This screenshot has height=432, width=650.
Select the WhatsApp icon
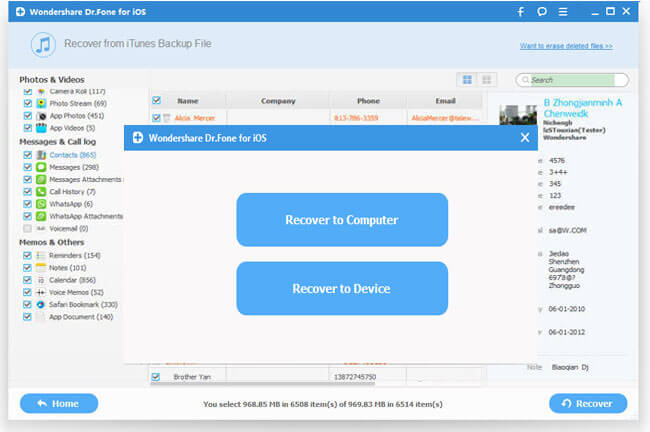41,204
